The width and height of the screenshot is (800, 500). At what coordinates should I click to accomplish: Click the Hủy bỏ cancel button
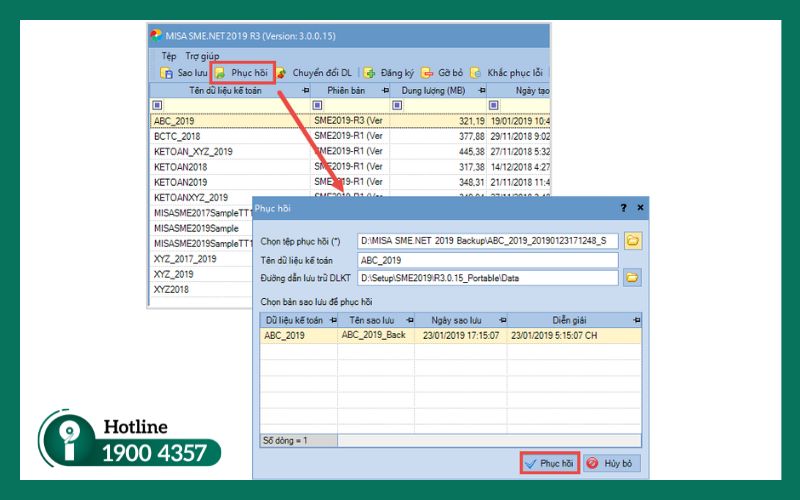click(612, 463)
